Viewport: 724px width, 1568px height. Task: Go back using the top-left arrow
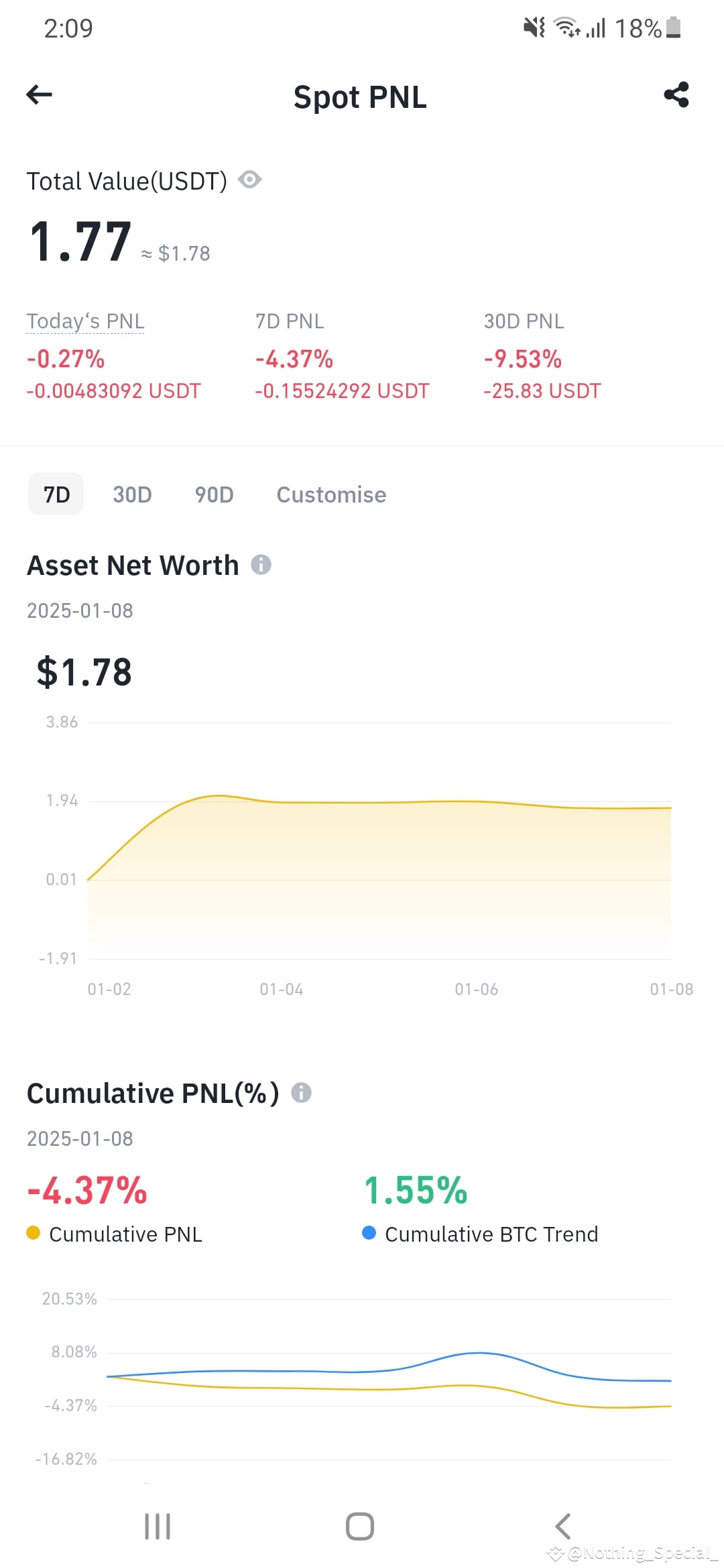pyautogui.click(x=39, y=94)
